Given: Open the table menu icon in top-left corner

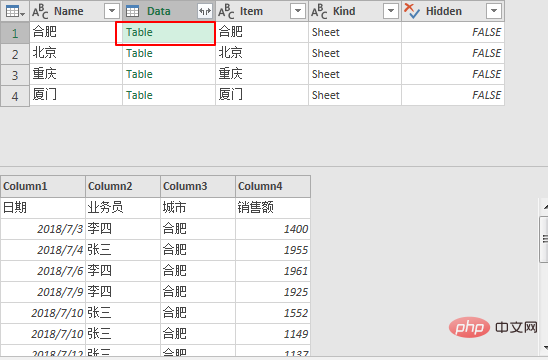Looking at the screenshot, I should coord(15,12).
